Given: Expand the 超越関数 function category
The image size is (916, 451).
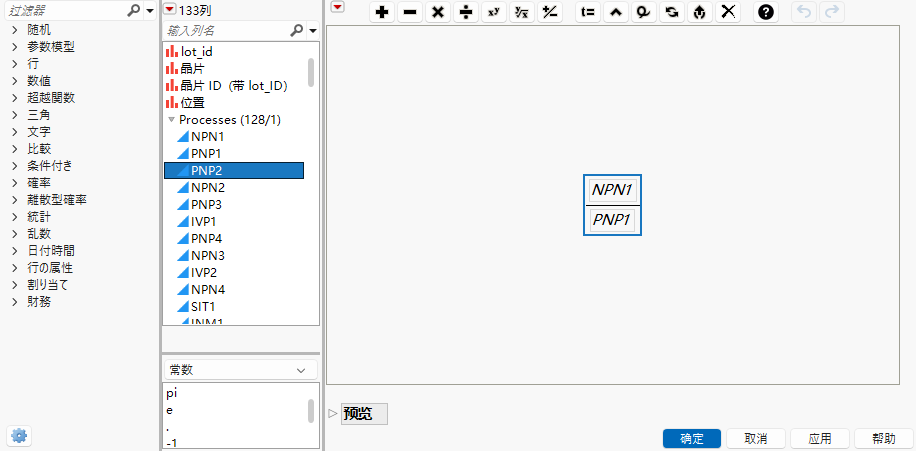Looking at the screenshot, I should click(15, 98).
